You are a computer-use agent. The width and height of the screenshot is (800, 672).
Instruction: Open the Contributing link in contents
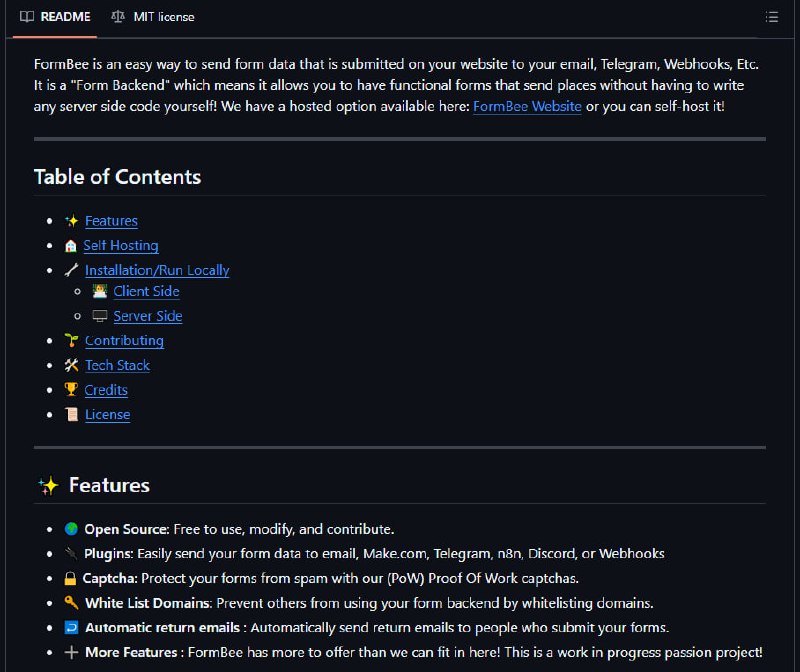(124, 340)
